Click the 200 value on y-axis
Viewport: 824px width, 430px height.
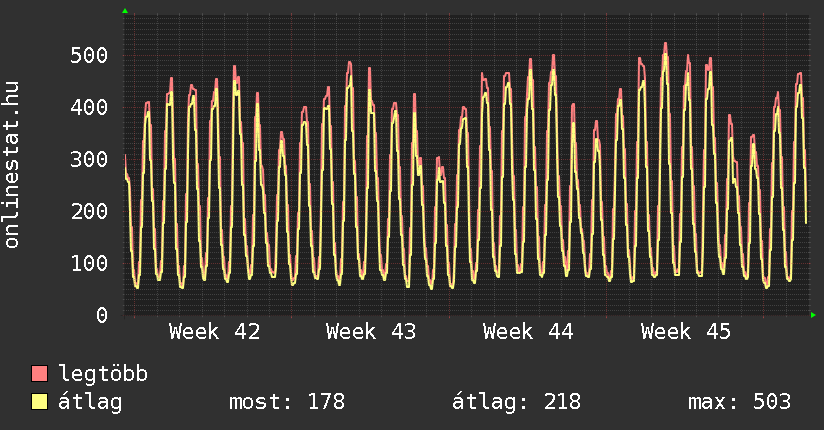89,211
